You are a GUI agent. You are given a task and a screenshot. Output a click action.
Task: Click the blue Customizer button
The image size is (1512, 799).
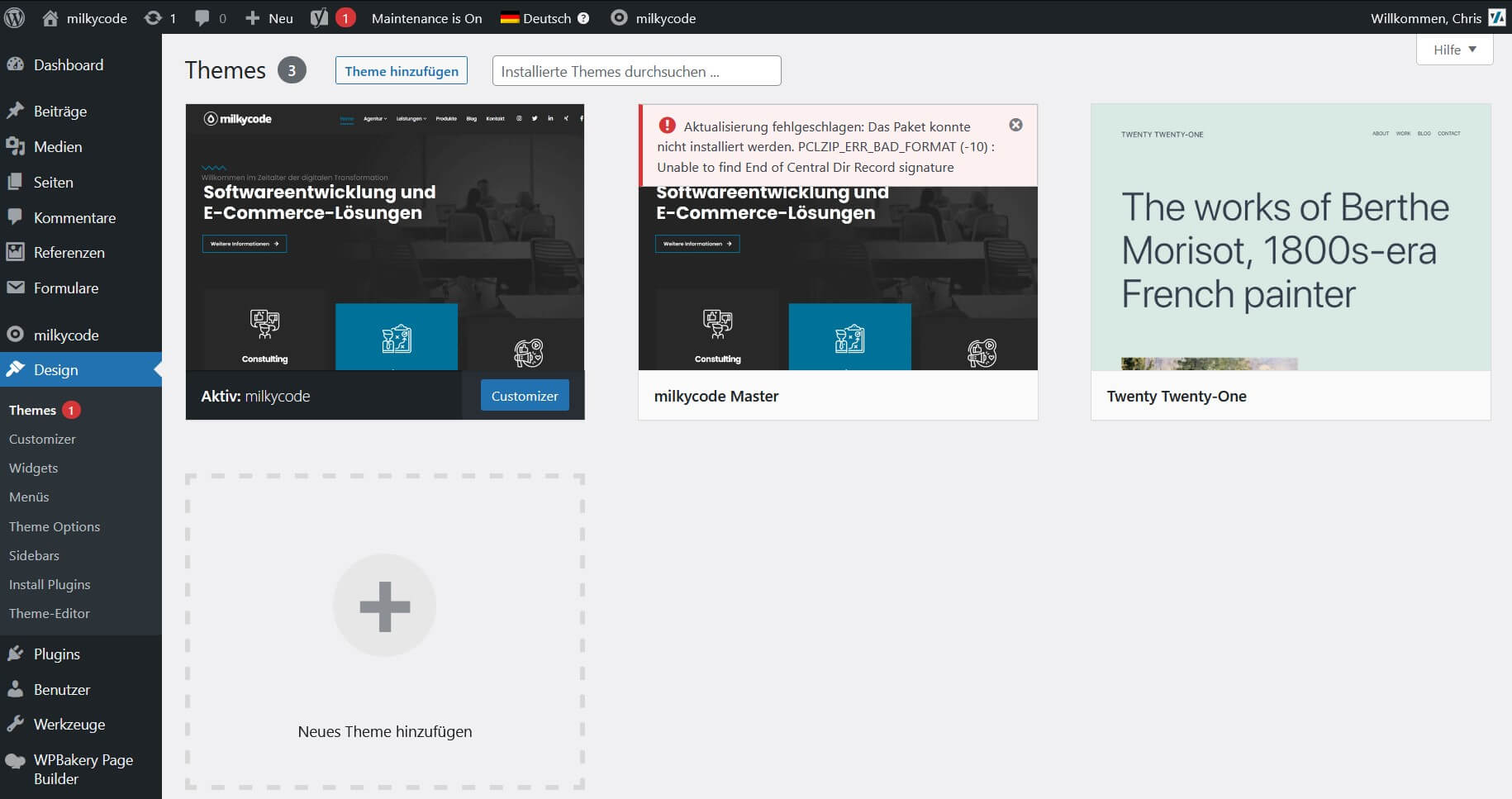click(525, 396)
